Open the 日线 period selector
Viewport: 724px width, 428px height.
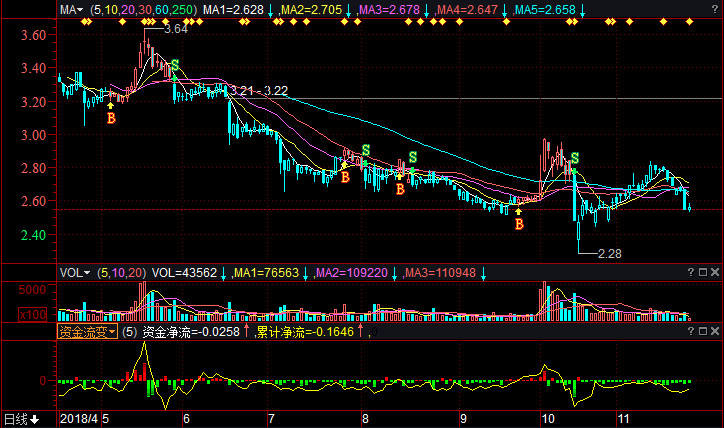click(x=22, y=419)
